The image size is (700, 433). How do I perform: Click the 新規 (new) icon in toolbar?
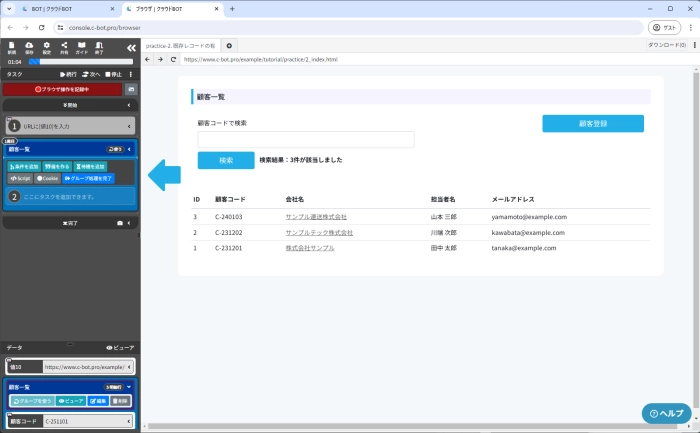click(11, 47)
